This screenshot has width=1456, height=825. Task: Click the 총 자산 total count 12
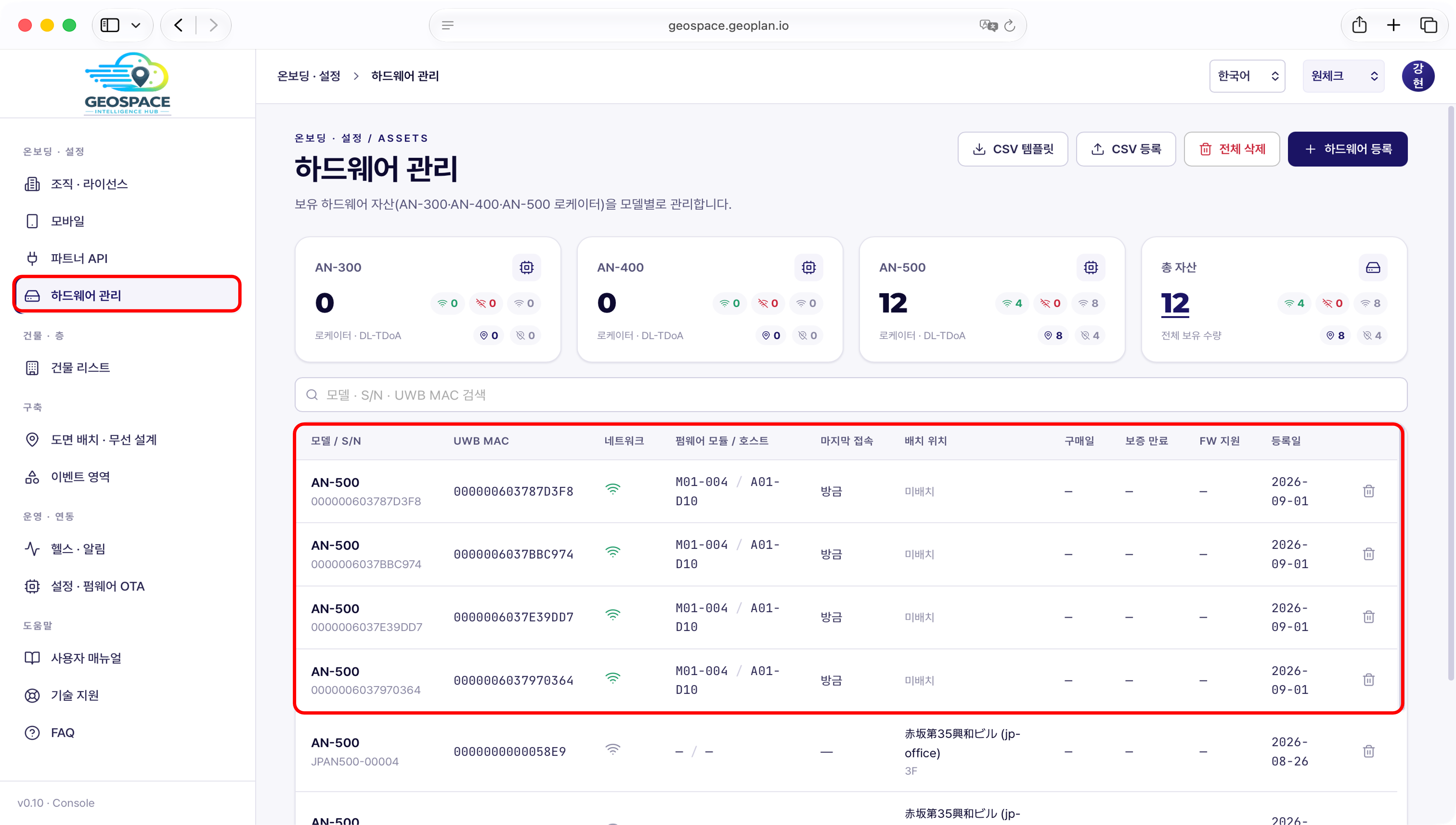(1175, 303)
